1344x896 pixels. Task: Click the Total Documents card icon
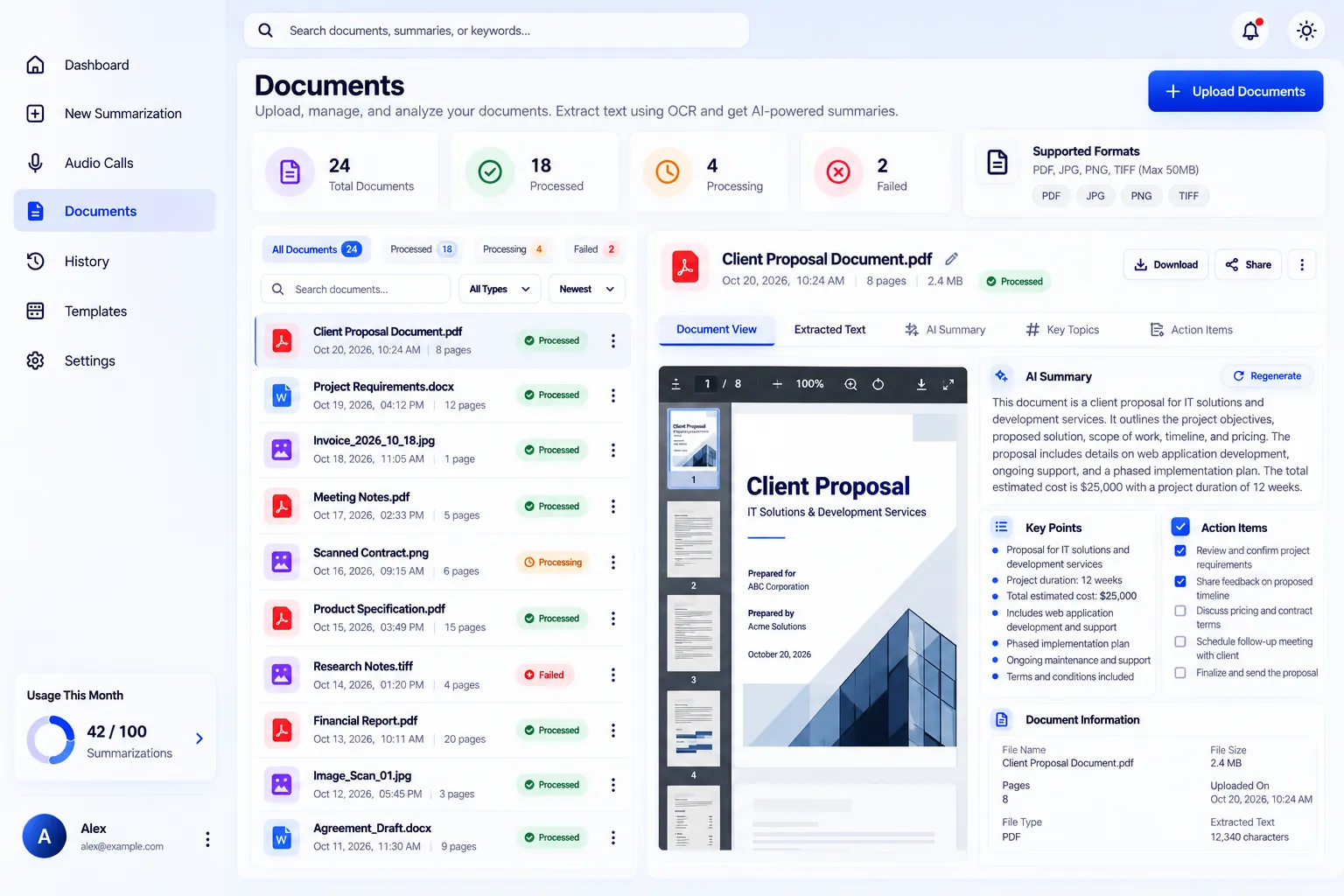[x=290, y=171]
